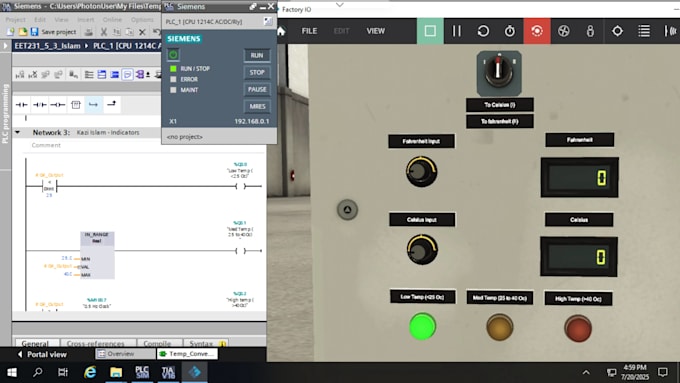Insert an output coil from favorites
The width and height of the screenshot is (680, 383).
[x=58, y=105]
